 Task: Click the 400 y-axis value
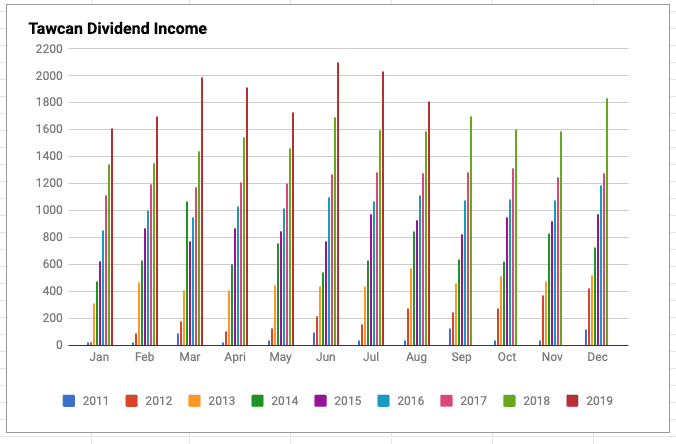(53, 291)
